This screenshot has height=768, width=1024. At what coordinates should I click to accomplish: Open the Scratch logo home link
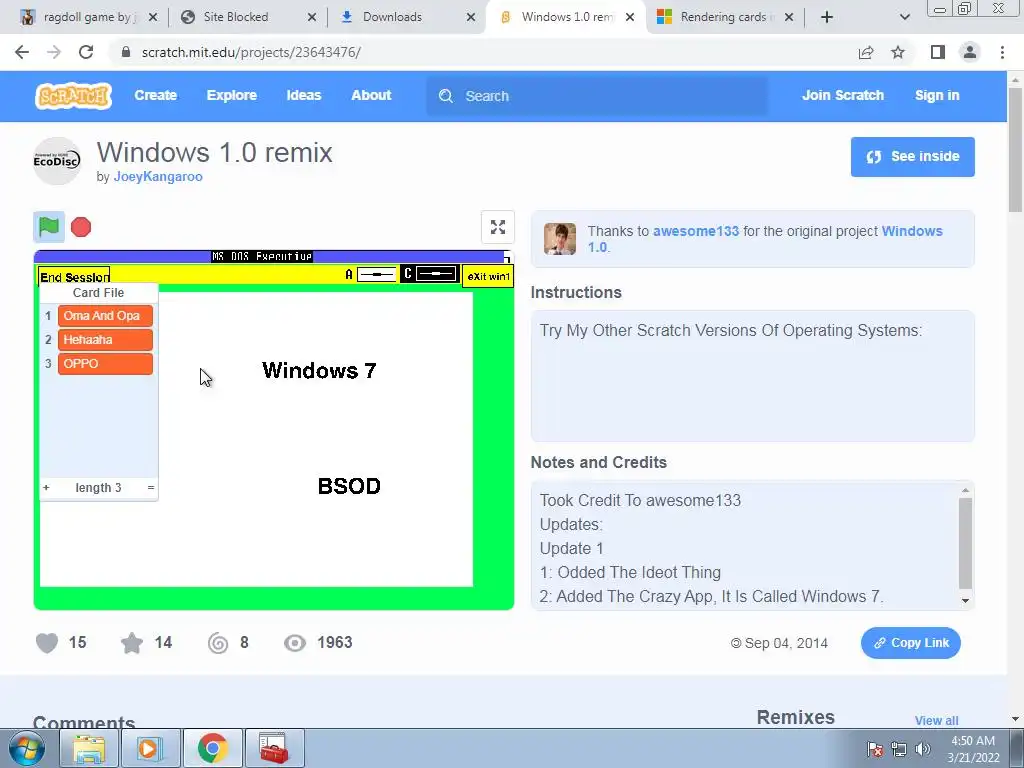(73, 95)
